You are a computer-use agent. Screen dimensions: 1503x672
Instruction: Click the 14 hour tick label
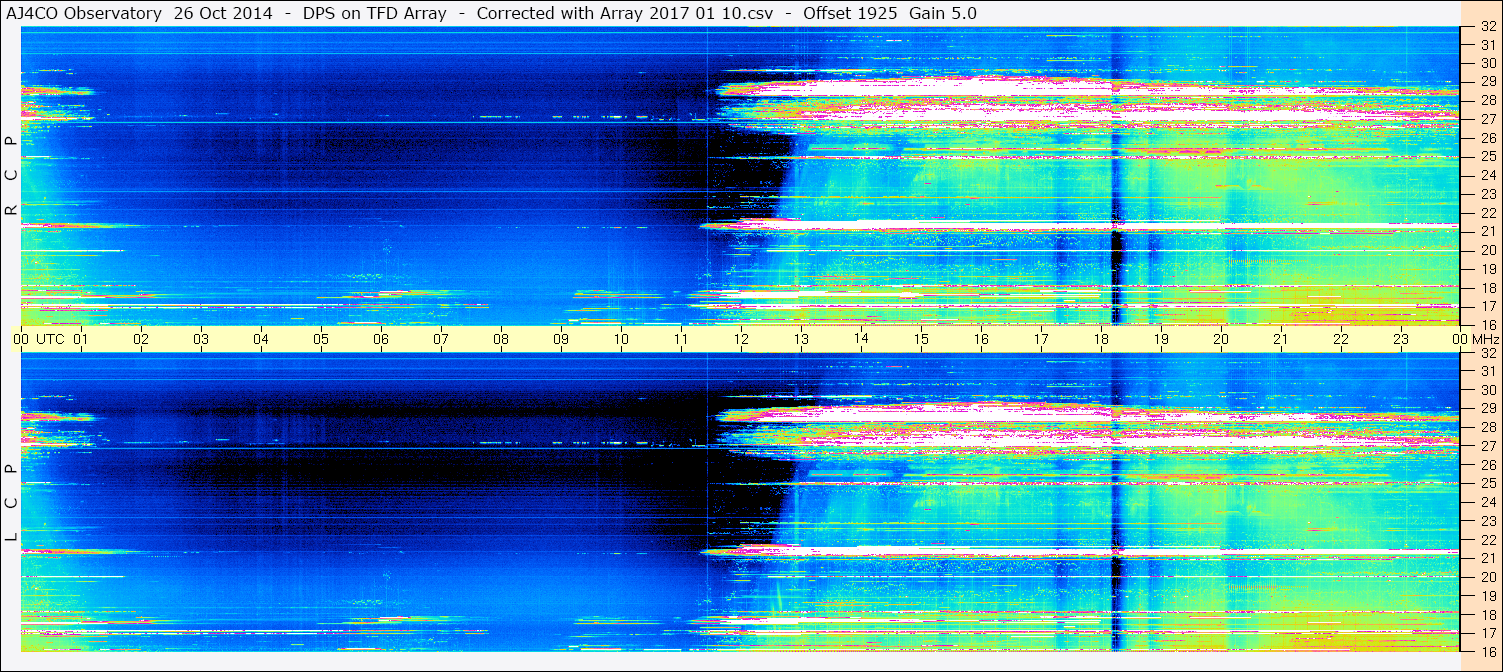coord(861,339)
